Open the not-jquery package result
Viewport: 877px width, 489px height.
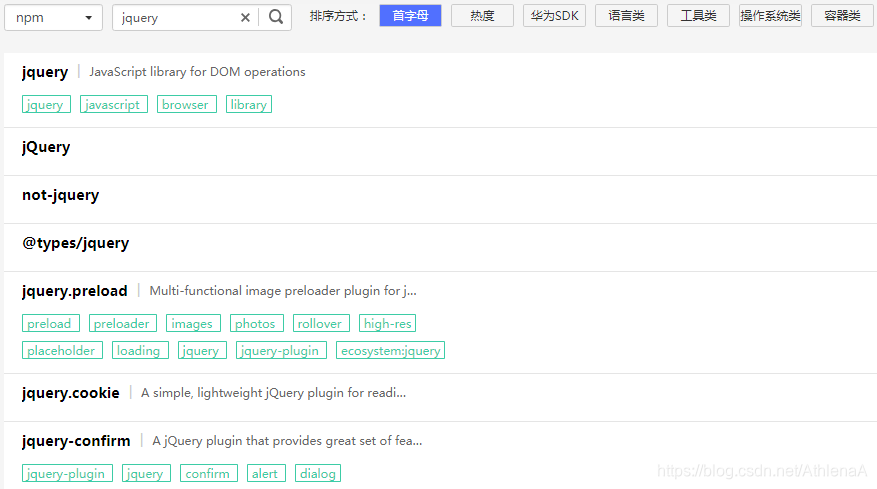click(60, 195)
